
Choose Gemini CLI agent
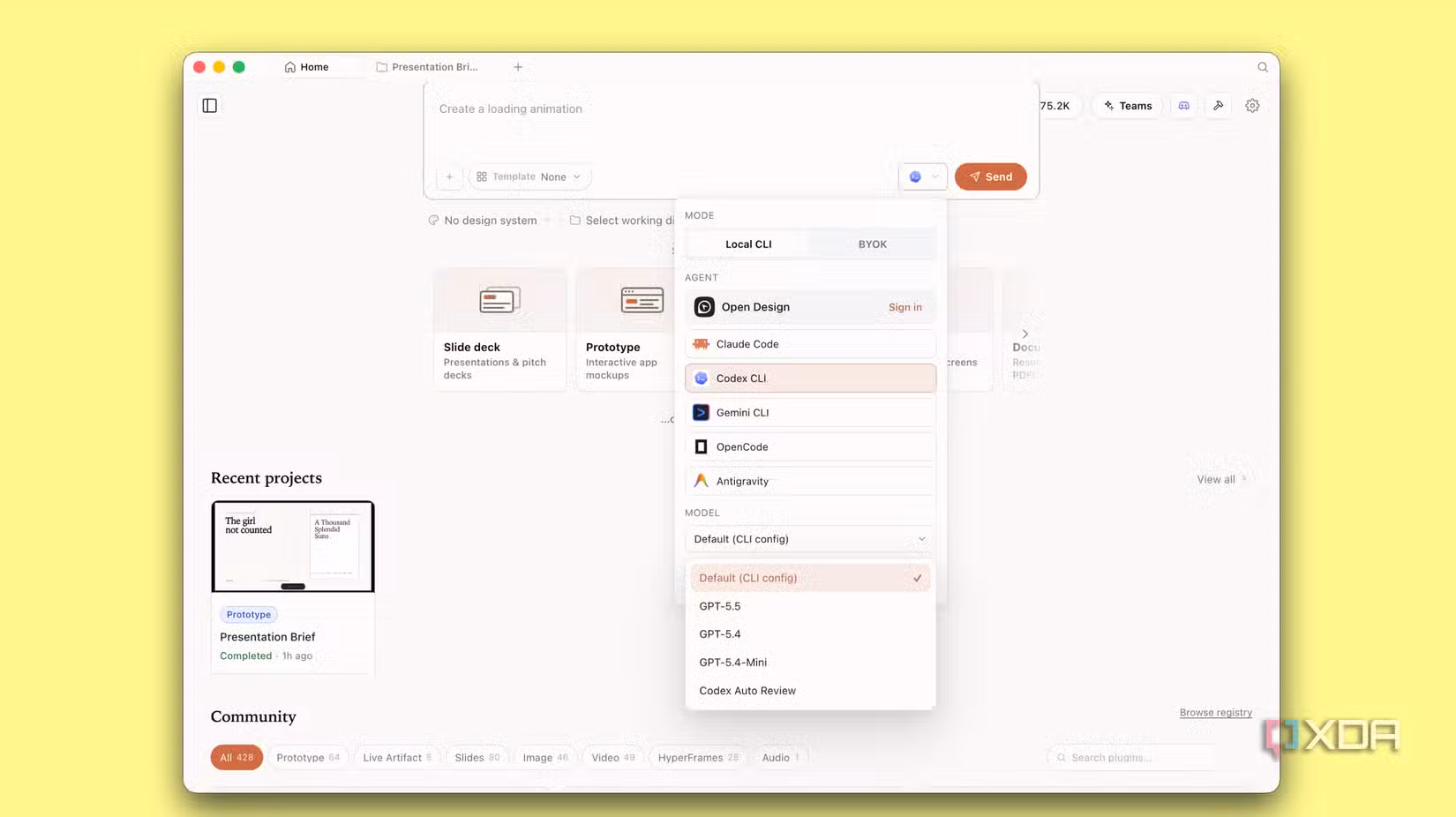[x=810, y=413]
